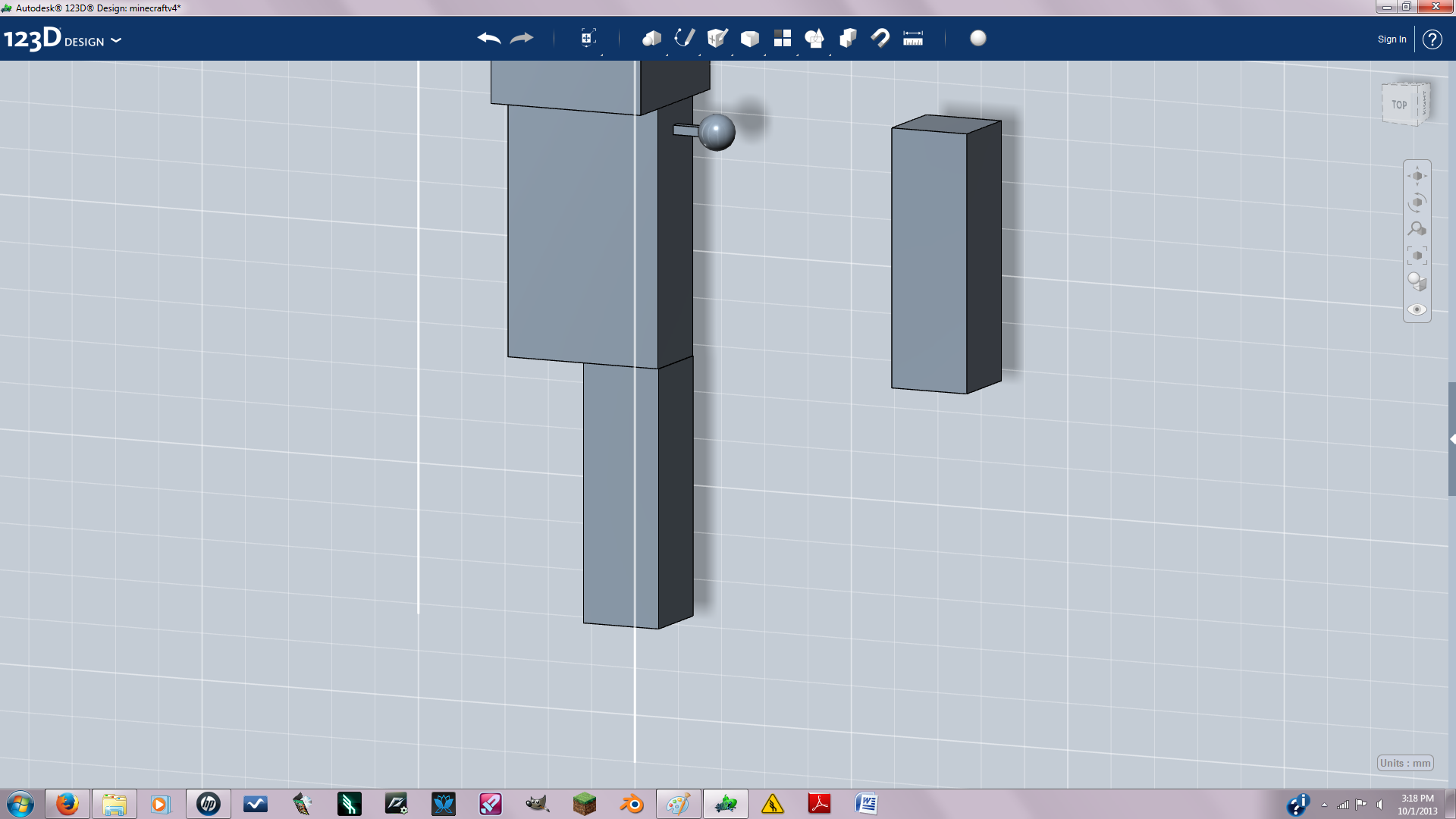Open Paint from the taskbar

(679, 804)
